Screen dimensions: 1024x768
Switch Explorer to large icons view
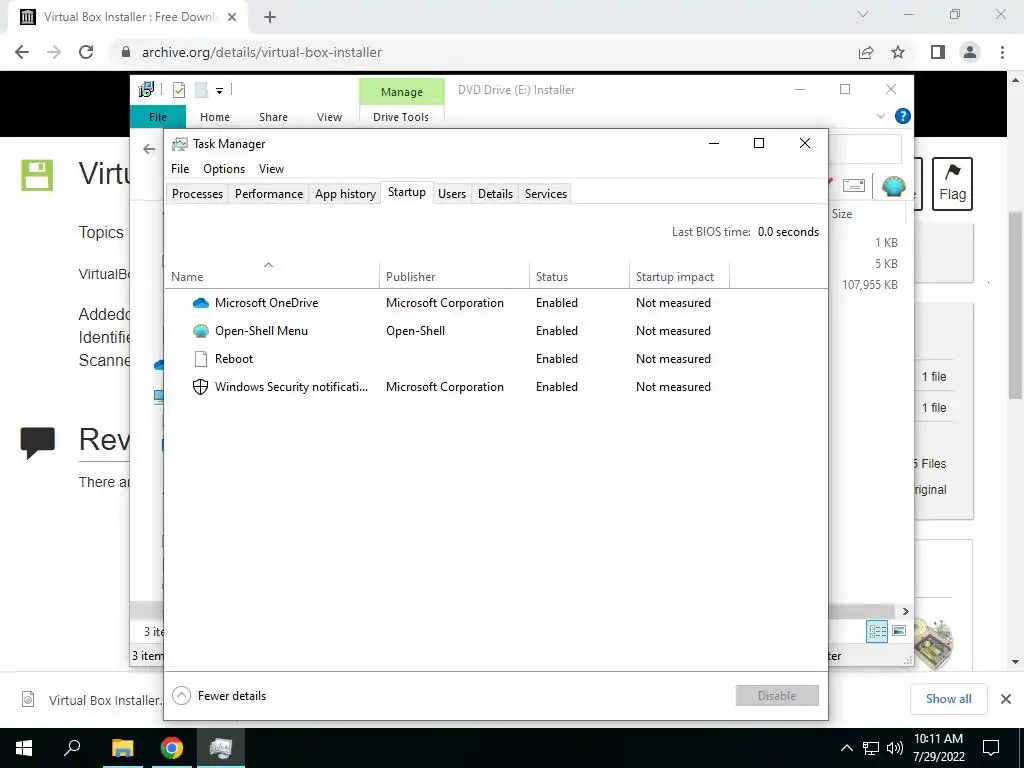[899, 631]
